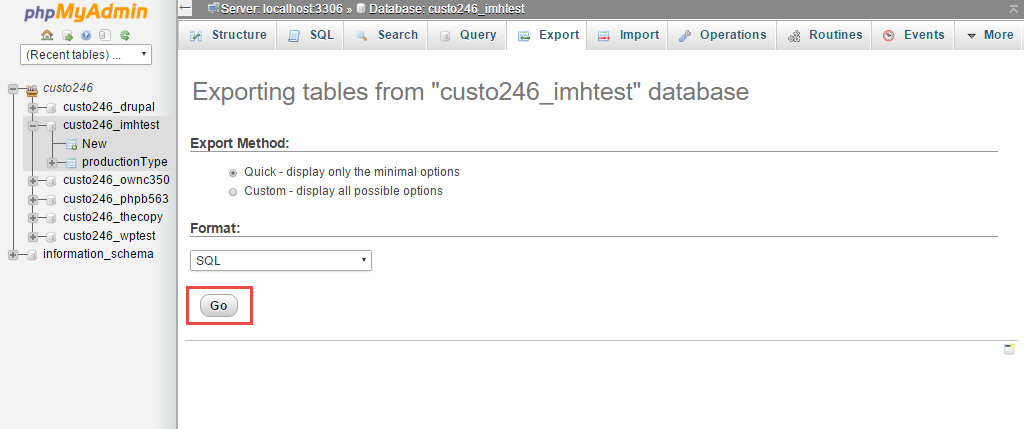Click the New table icon under custo246_imhtest
Image resolution: width=1024 pixels, height=429 pixels.
[72, 144]
